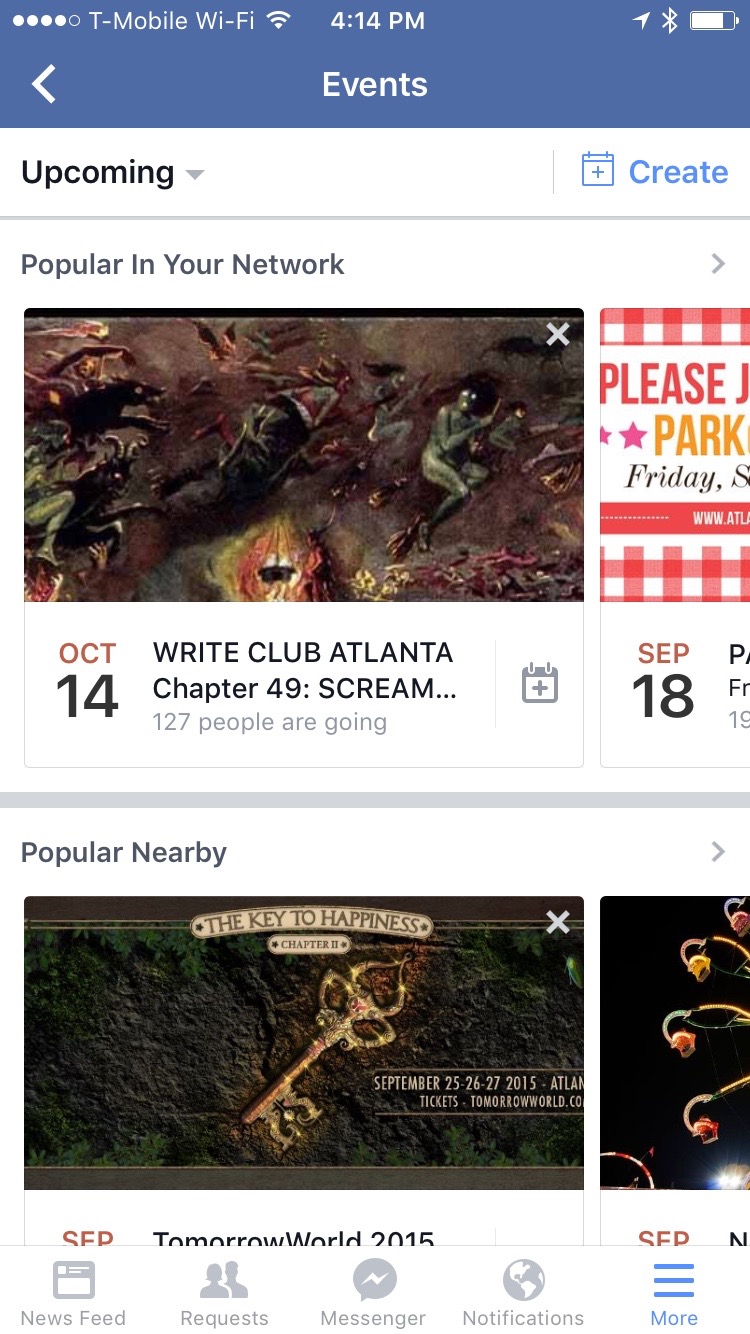750x1334 pixels.
Task: Open the ferris wheel event image
Action: click(675, 1042)
